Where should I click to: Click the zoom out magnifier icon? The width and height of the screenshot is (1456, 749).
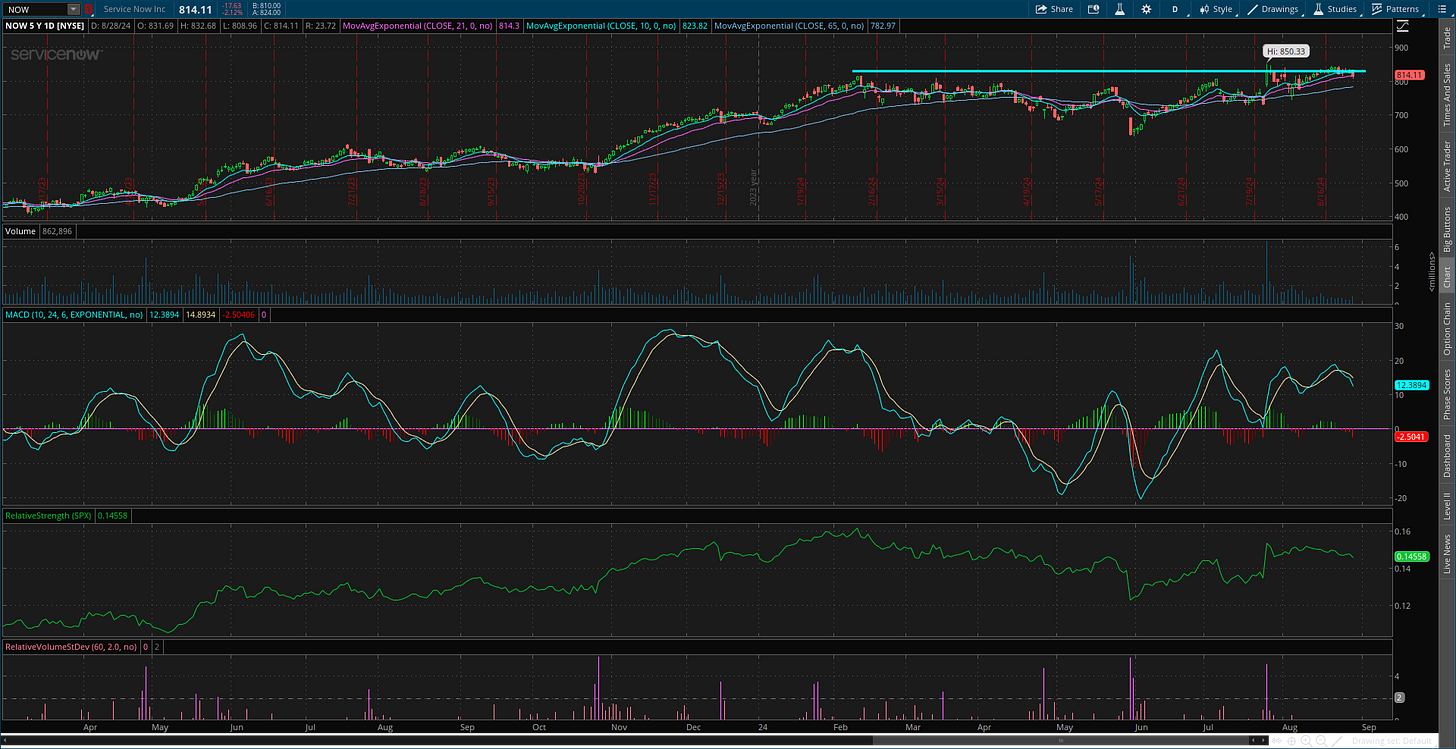pos(1319,741)
